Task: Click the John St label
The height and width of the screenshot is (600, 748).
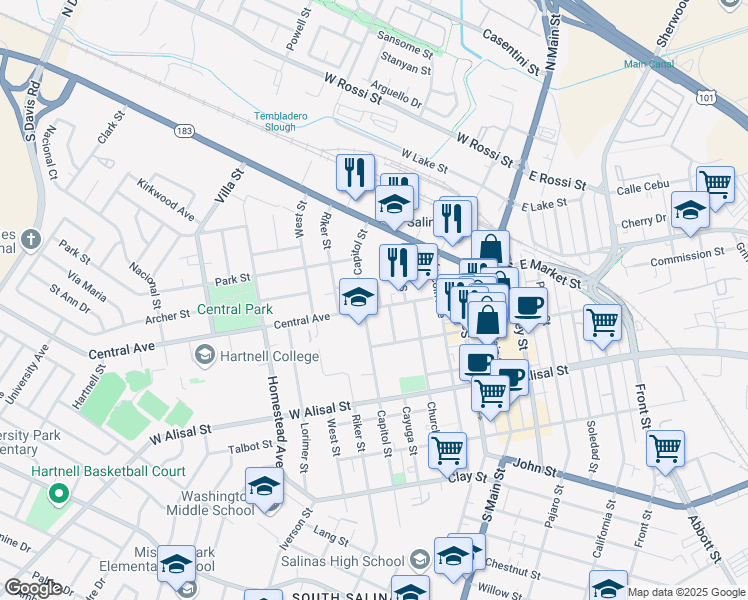Action: tap(535, 467)
